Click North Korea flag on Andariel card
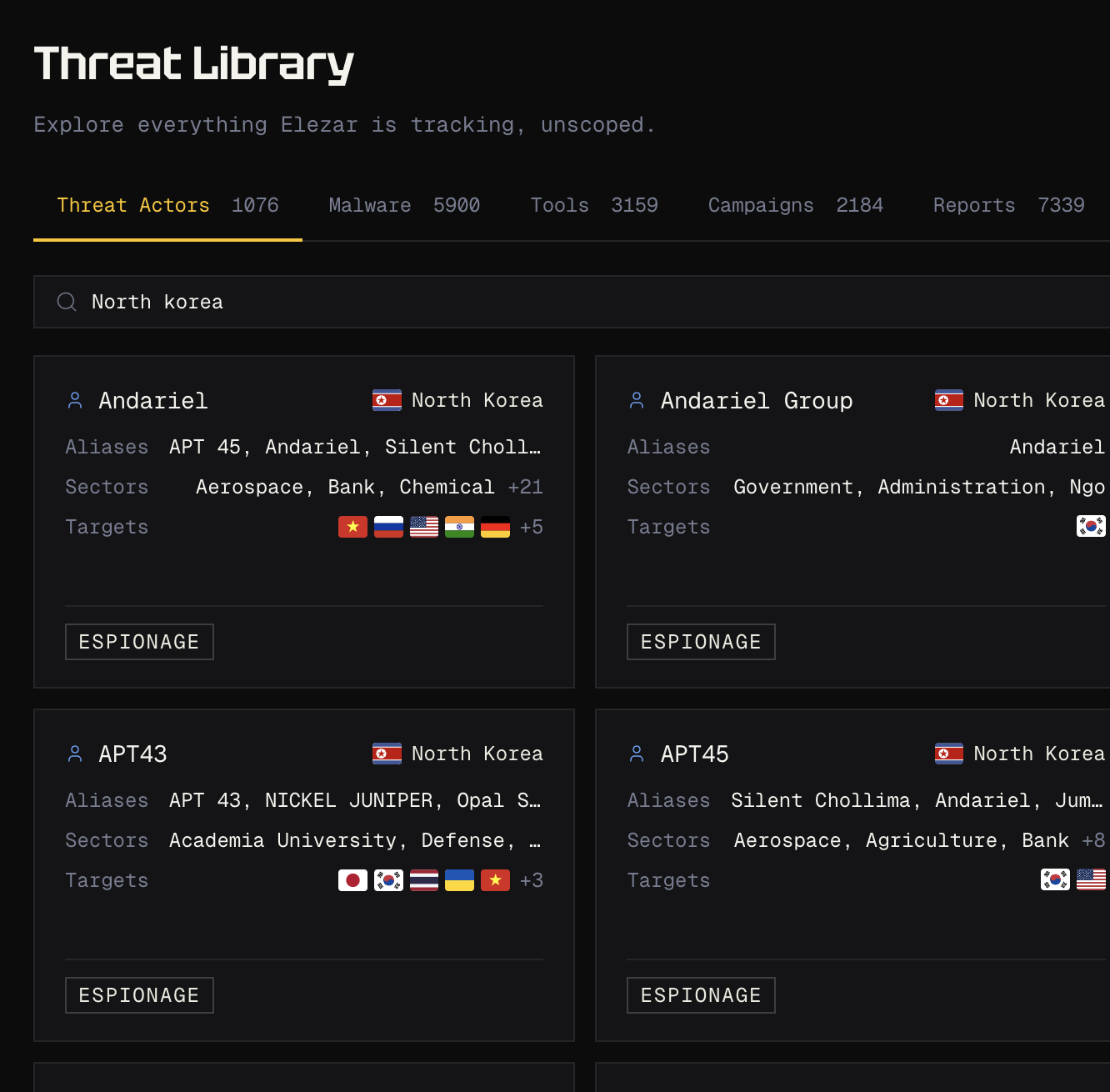Screen dimensions: 1110x1092 (387, 400)
